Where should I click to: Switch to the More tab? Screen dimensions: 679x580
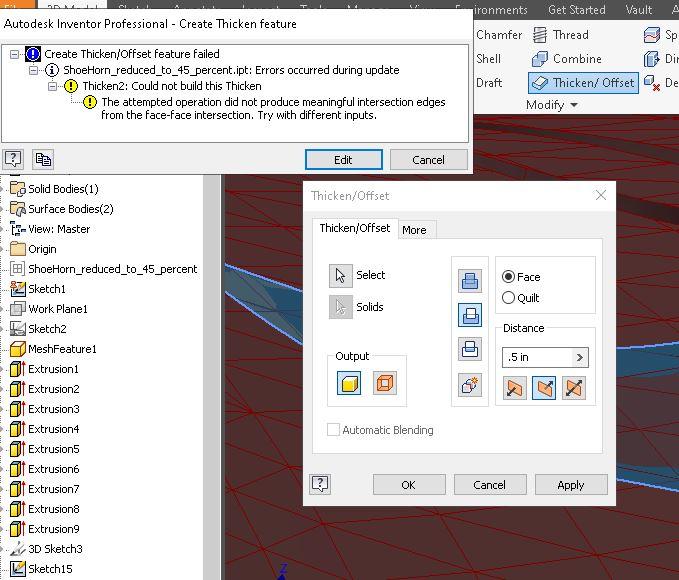(414, 230)
